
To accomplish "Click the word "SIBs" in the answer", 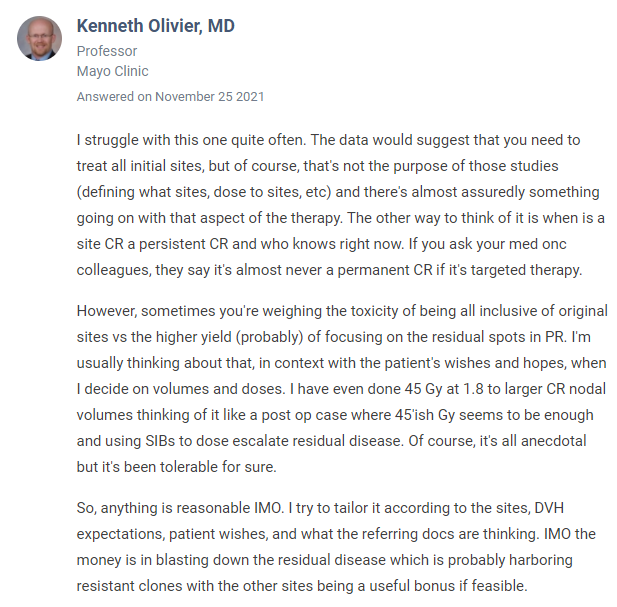I will click(160, 441).
